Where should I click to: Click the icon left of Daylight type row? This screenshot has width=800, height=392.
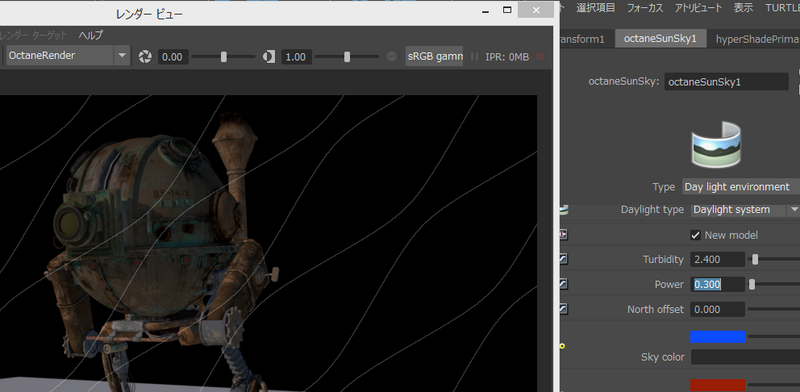(x=563, y=209)
